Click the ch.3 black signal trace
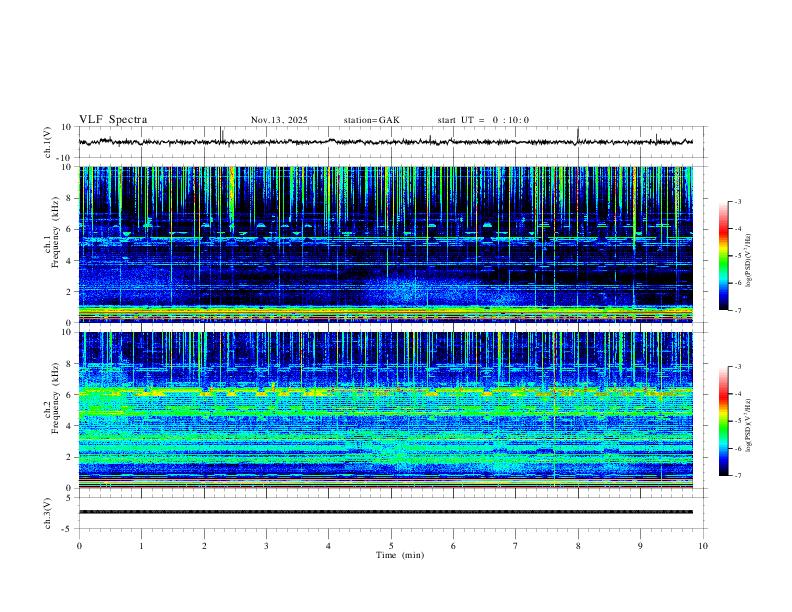 386,512
